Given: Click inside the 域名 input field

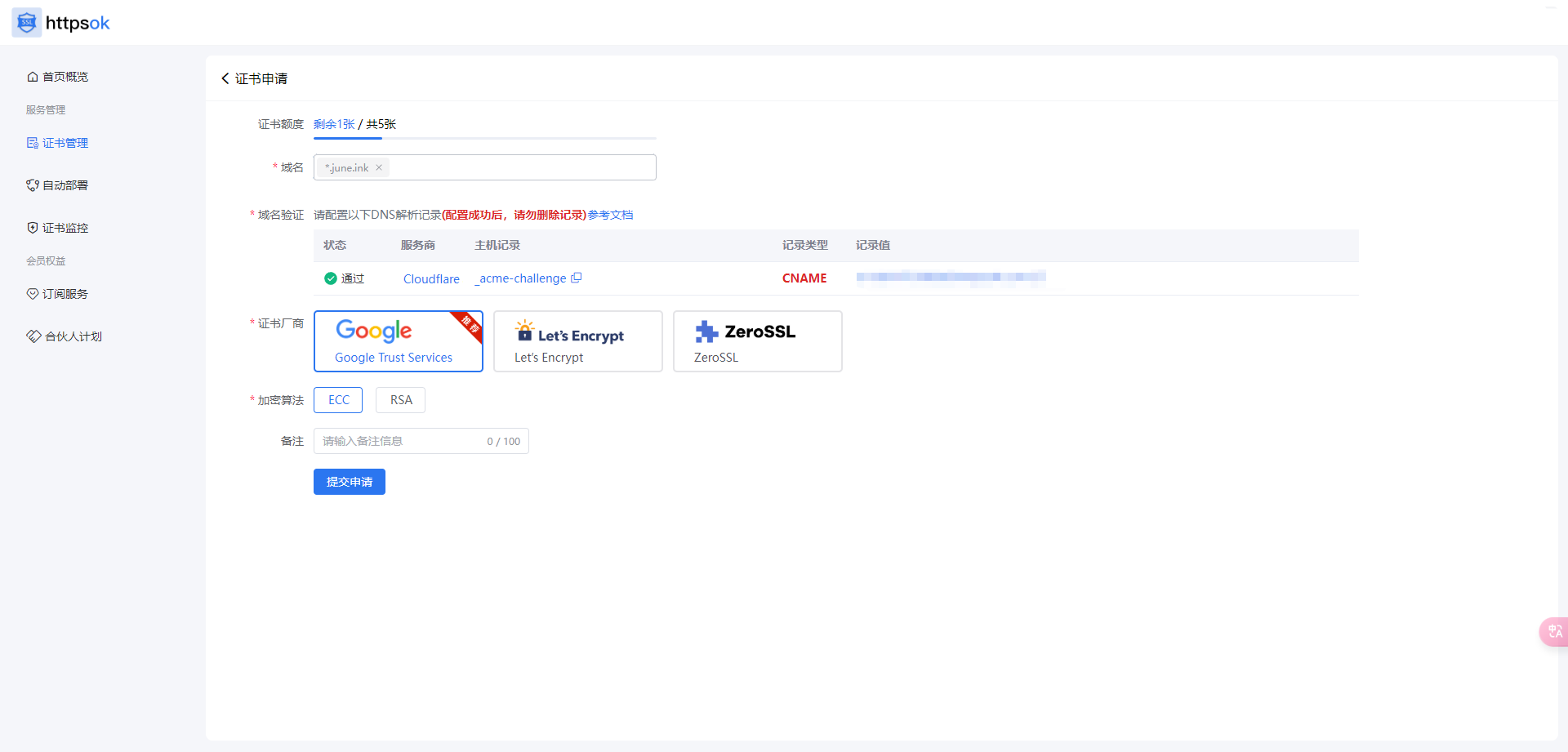Looking at the screenshot, I should (x=485, y=167).
